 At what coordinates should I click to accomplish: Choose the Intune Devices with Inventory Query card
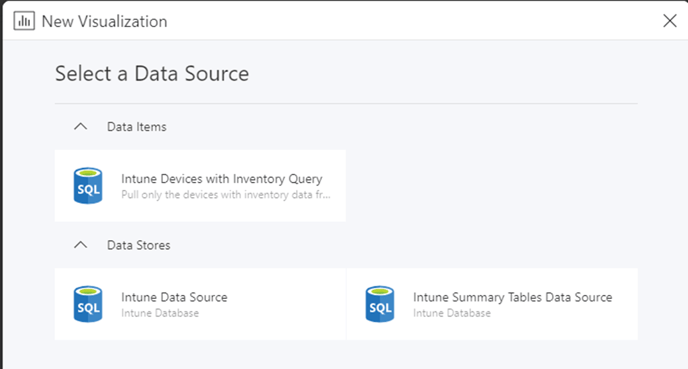pos(200,186)
